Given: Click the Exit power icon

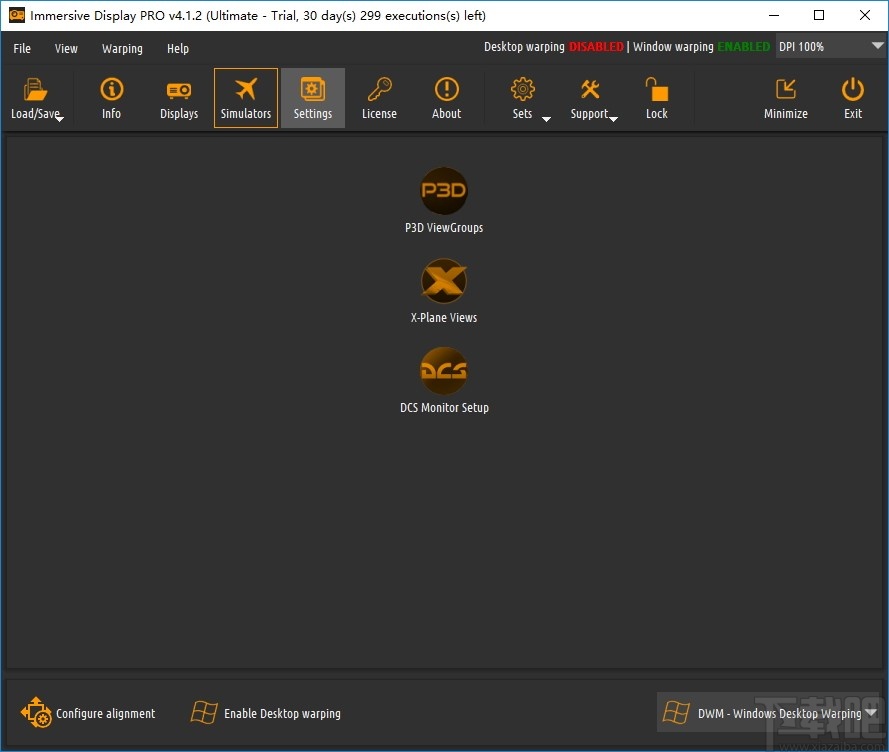Looking at the screenshot, I should pos(853,90).
